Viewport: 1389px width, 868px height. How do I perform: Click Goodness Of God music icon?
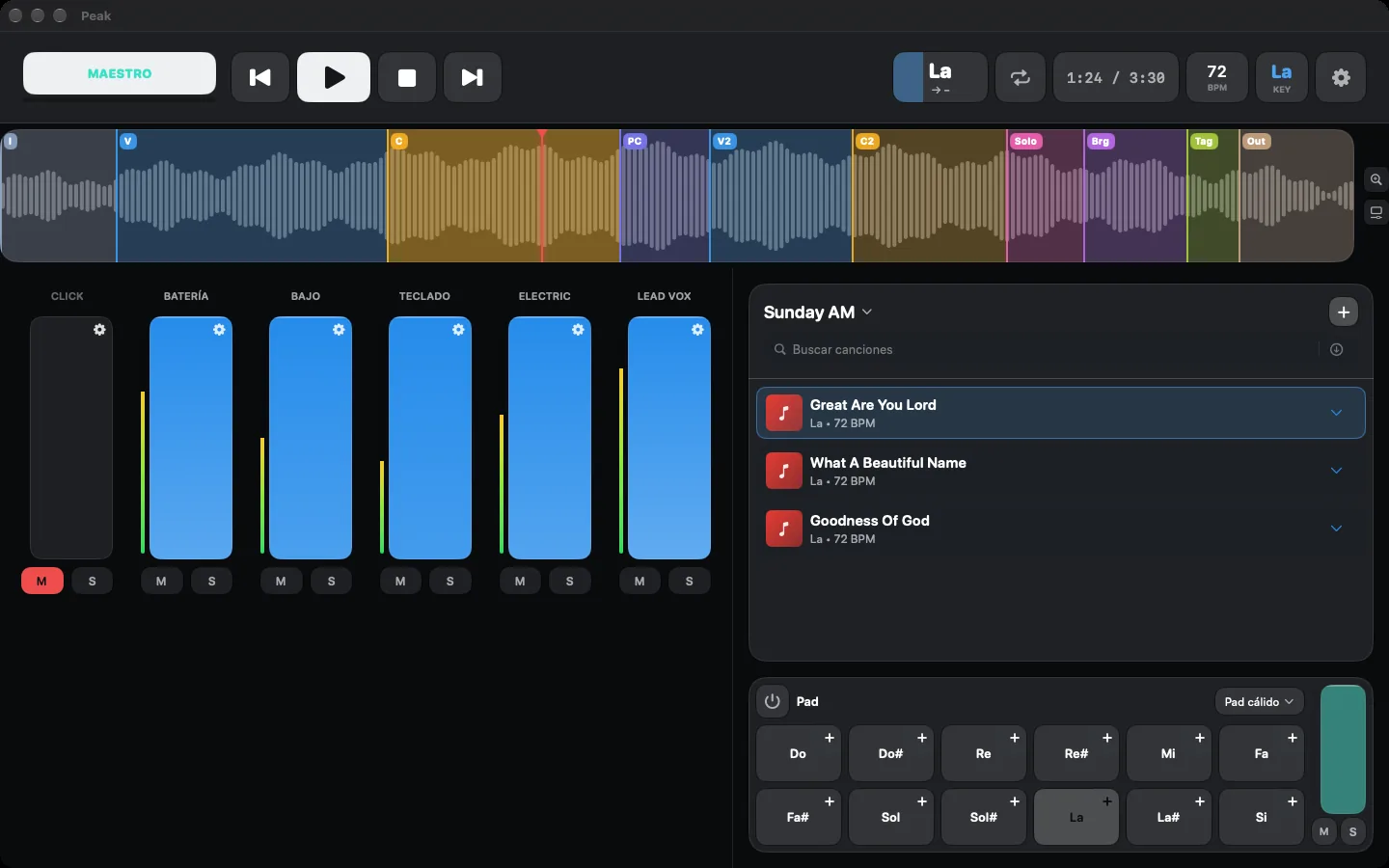click(783, 529)
